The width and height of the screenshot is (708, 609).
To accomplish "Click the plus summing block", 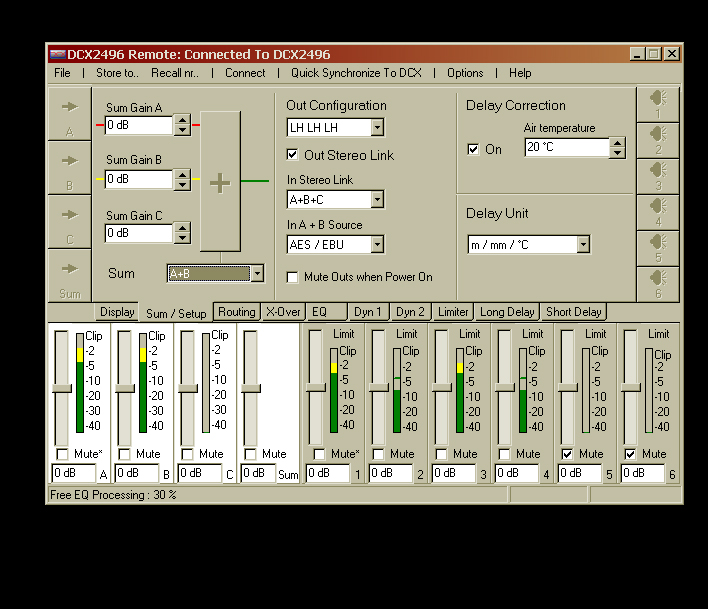I will pyautogui.click(x=220, y=181).
